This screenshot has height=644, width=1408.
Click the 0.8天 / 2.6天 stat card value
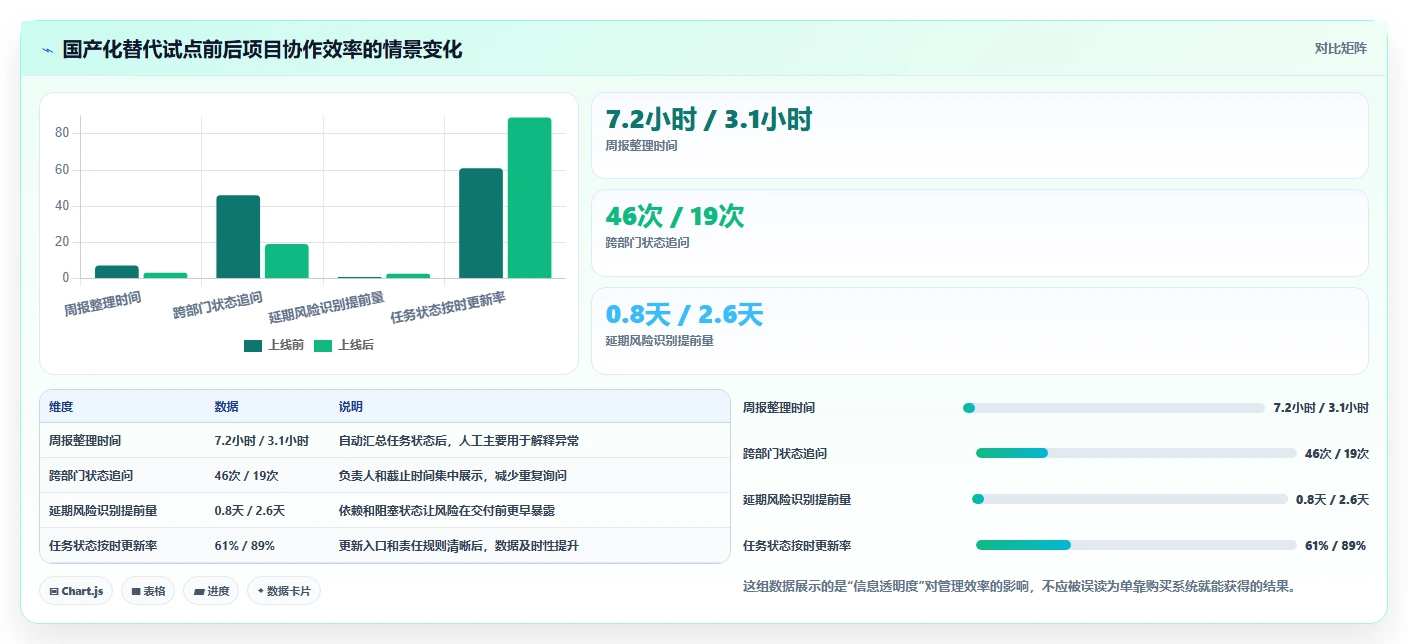click(684, 314)
